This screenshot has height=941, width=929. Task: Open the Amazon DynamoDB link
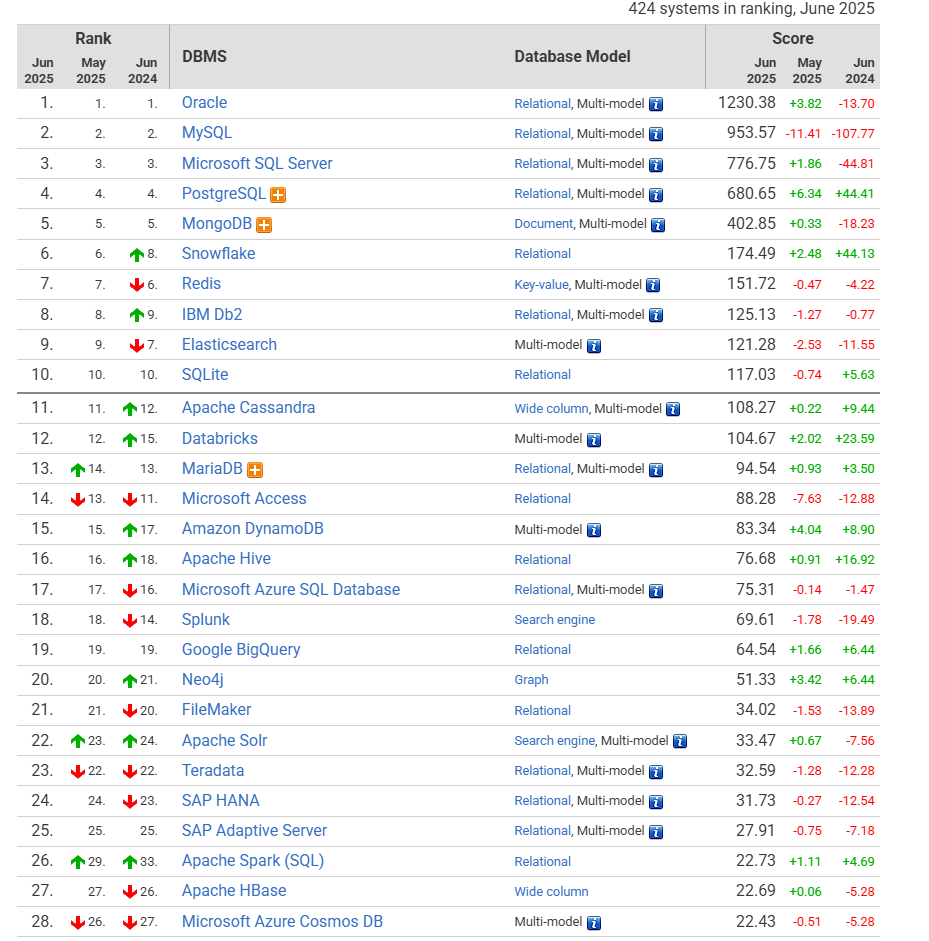(x=253, y=529)
